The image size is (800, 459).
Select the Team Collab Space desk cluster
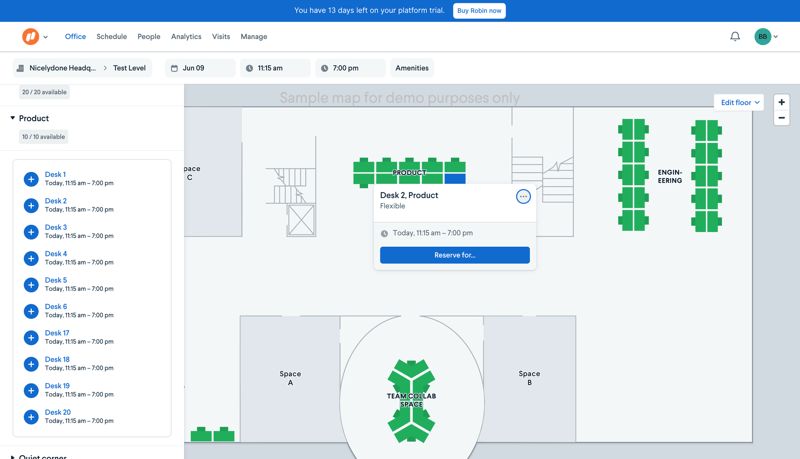(411, 400)
